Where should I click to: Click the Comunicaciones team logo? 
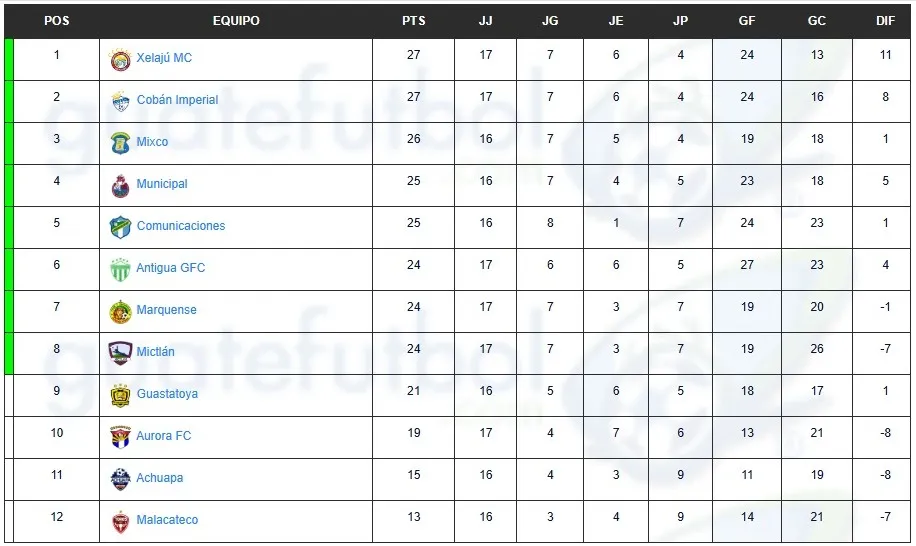(120, 227)
